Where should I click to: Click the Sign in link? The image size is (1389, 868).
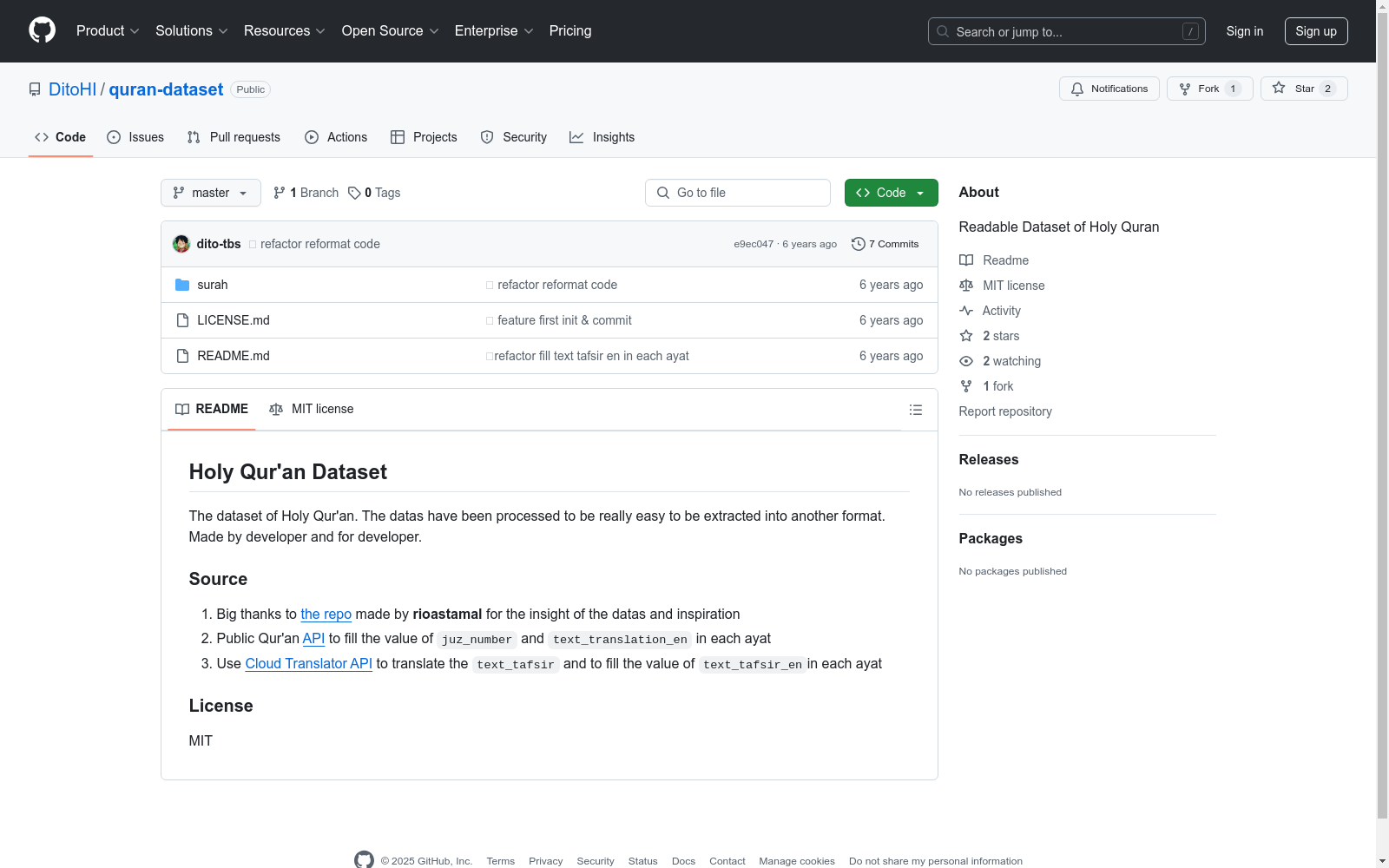(1245, 31)
